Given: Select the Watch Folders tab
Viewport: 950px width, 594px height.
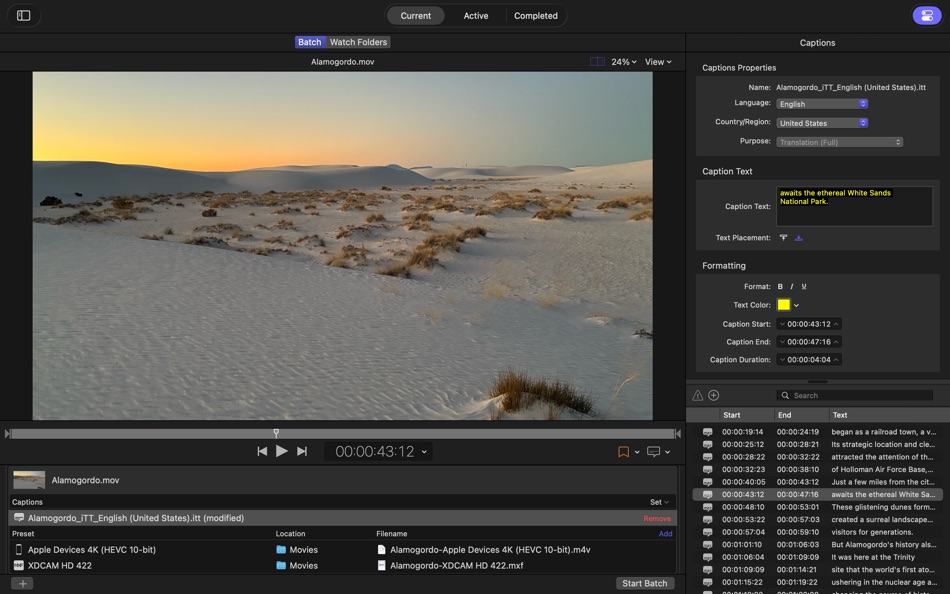Looking at the screenshot, I should pyautogui.click(x=358, y=42).
